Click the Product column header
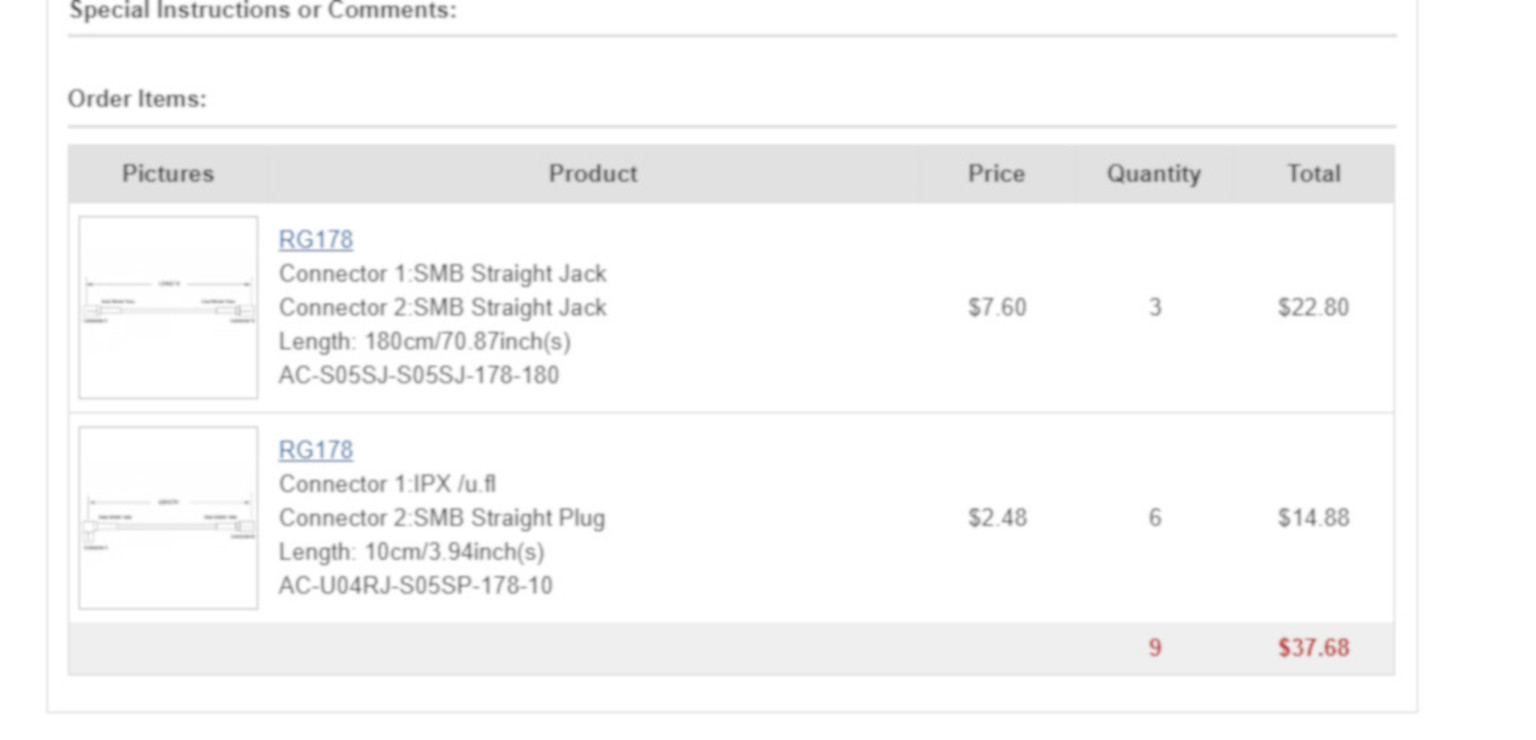1536x740 pixels. 593,174
